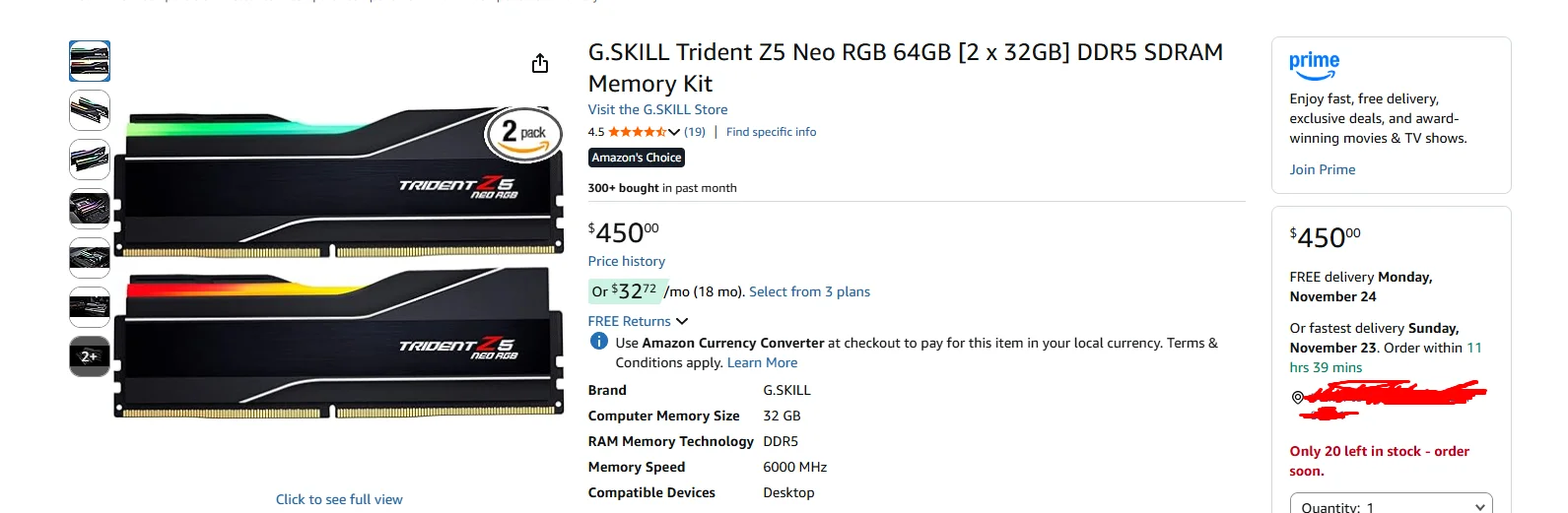Click the 4.5 star rating icons
The image size is (1568, 513).
(637, 132)
